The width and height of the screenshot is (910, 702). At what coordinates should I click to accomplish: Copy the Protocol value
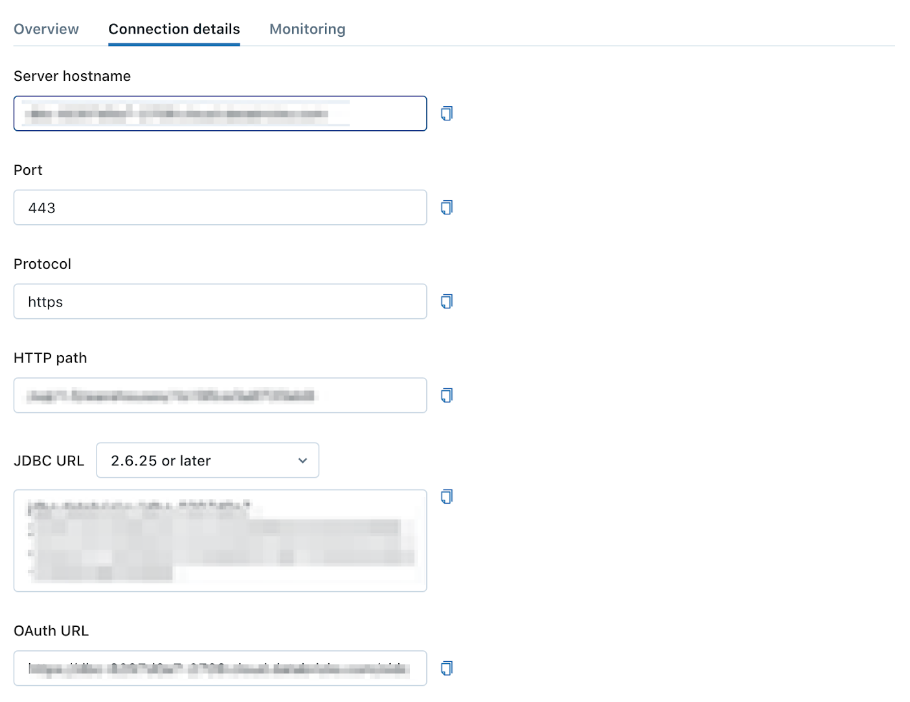[447, 301]
